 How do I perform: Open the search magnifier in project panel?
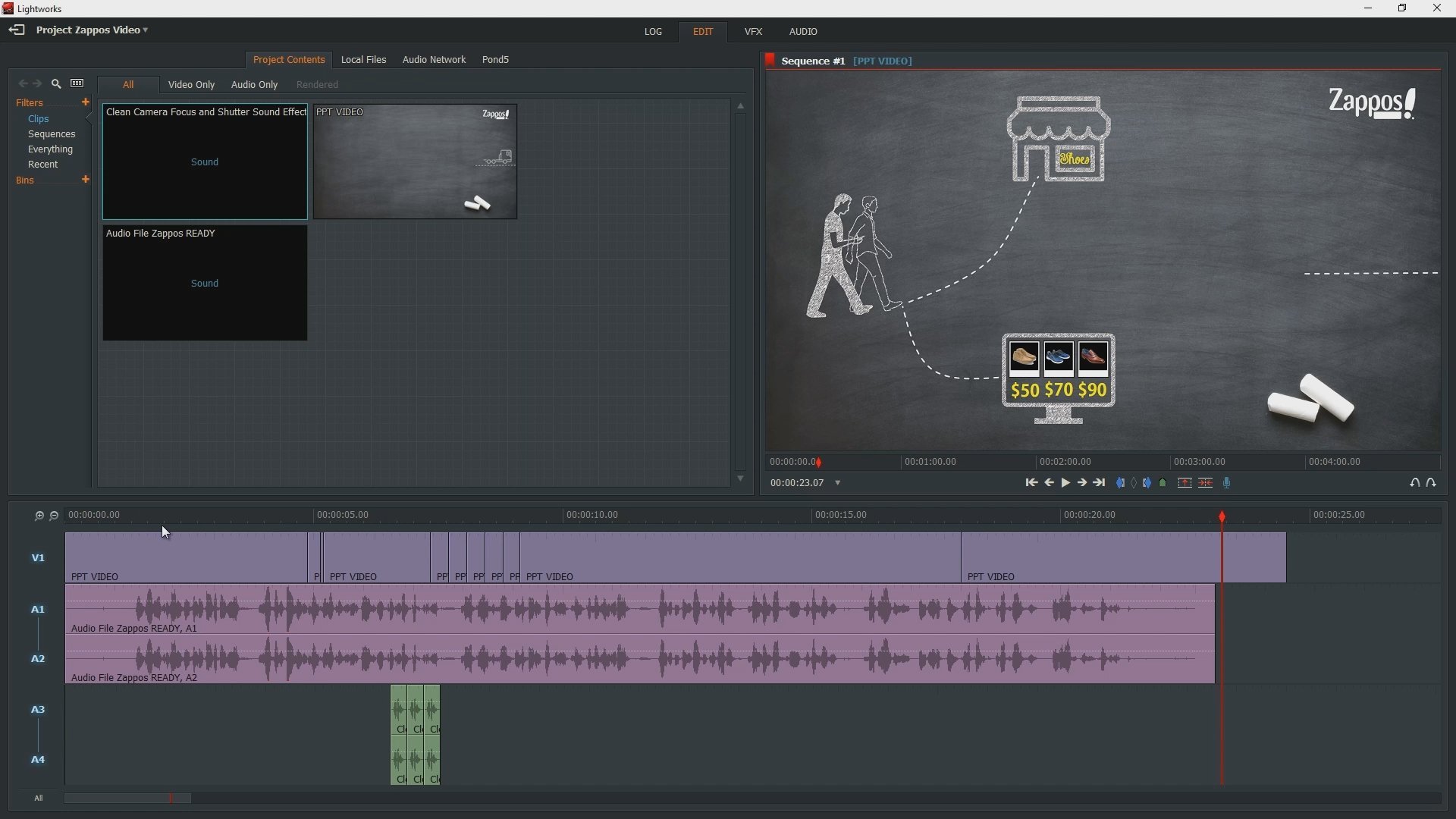tap(56, 84)
